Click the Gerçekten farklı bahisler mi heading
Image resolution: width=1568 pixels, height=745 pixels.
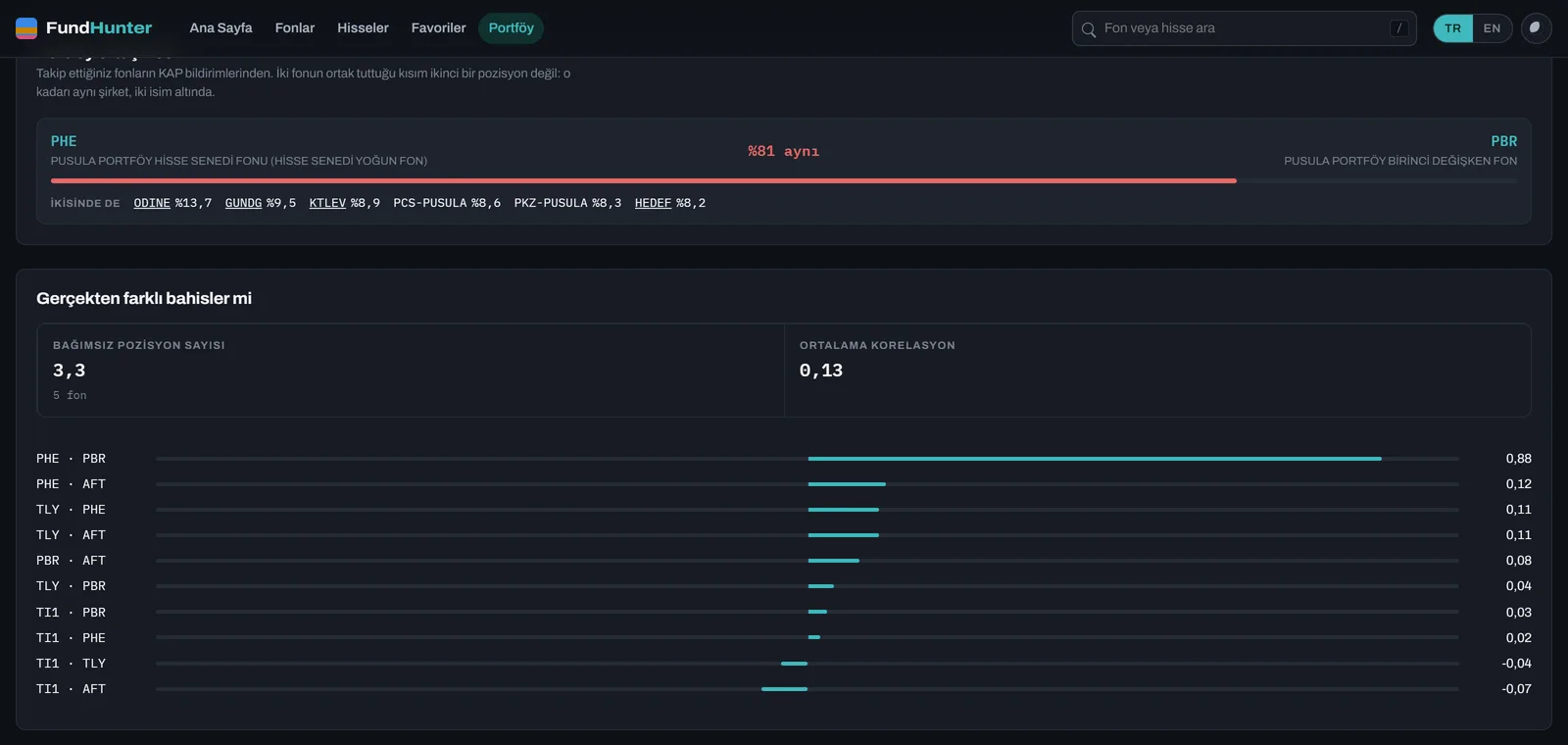click(144, 298)
